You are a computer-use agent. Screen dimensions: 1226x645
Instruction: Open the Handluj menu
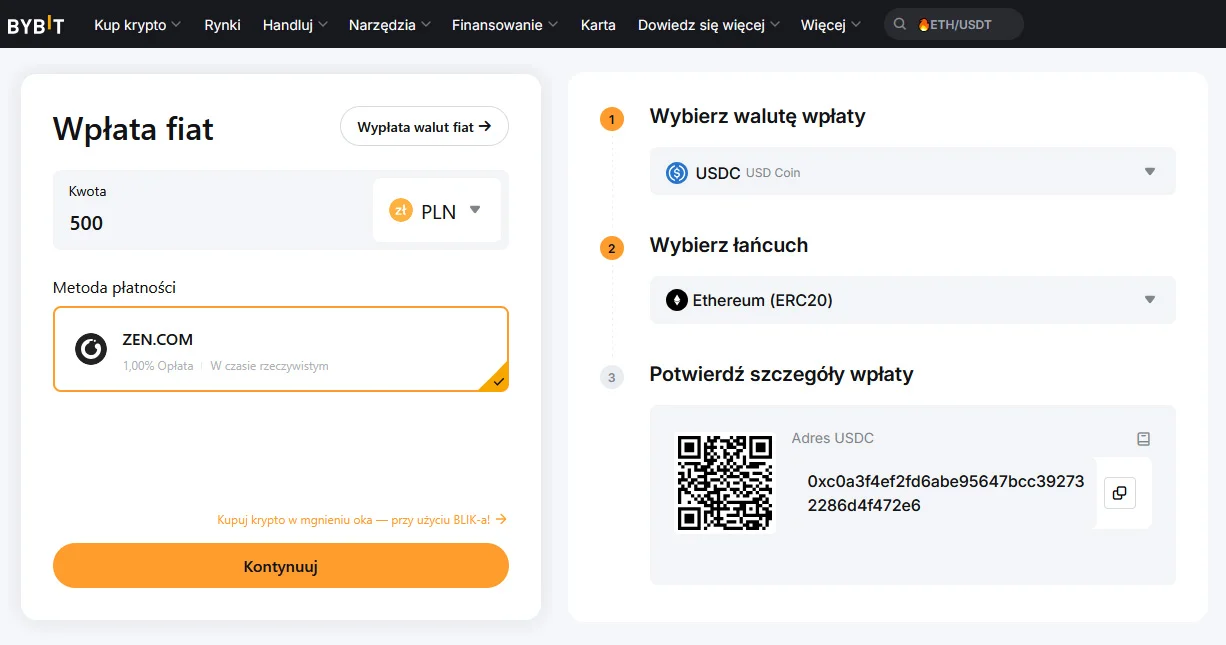pyautogui.click(x=295, y=25)
